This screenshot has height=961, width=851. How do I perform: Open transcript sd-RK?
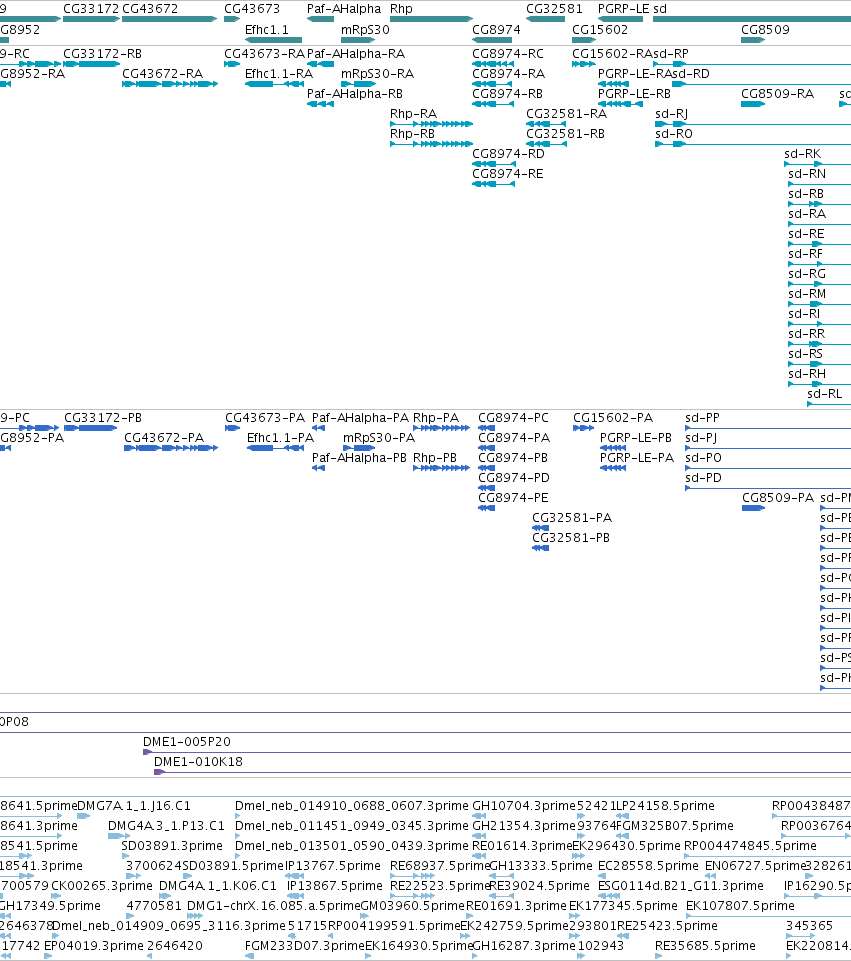tap(803, 154)
